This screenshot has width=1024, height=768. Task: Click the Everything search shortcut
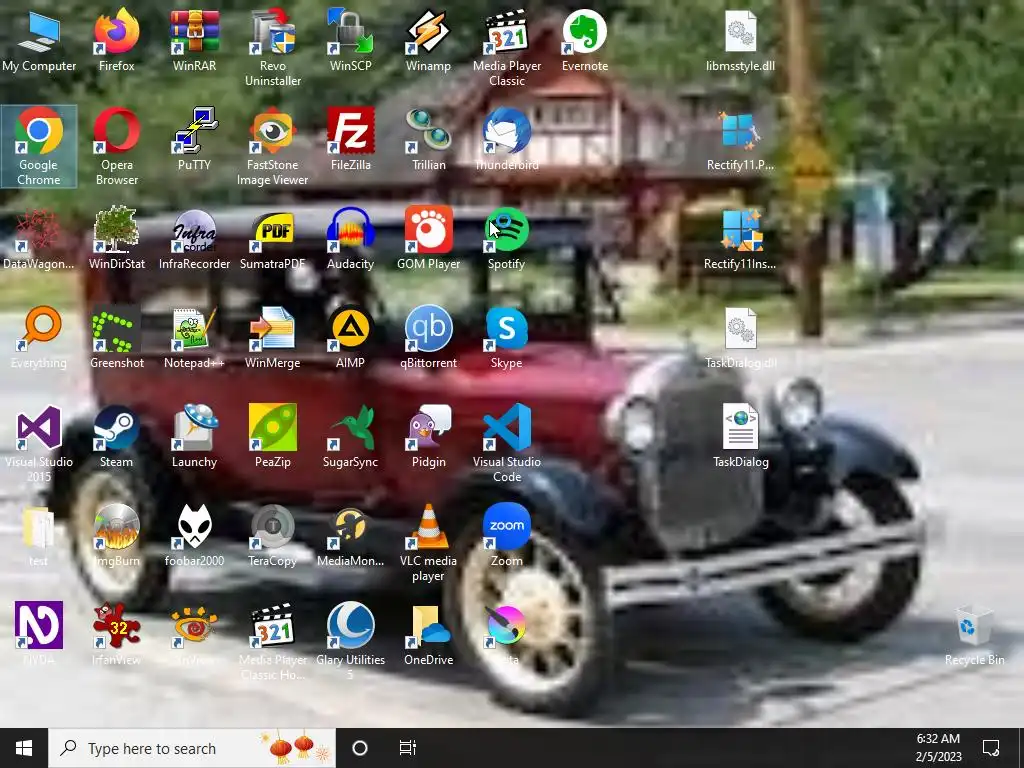pos(39,330)
